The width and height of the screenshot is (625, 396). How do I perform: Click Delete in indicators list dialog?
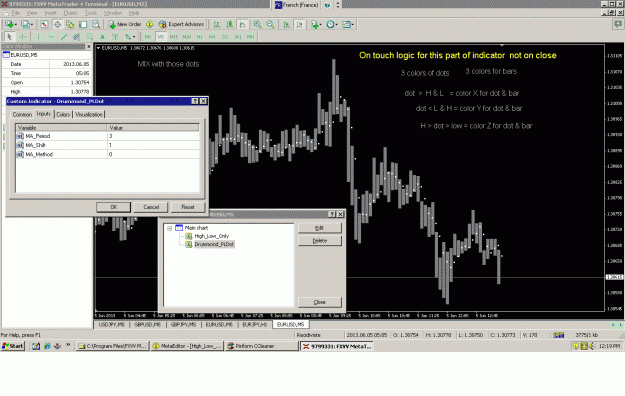point(320,241)
